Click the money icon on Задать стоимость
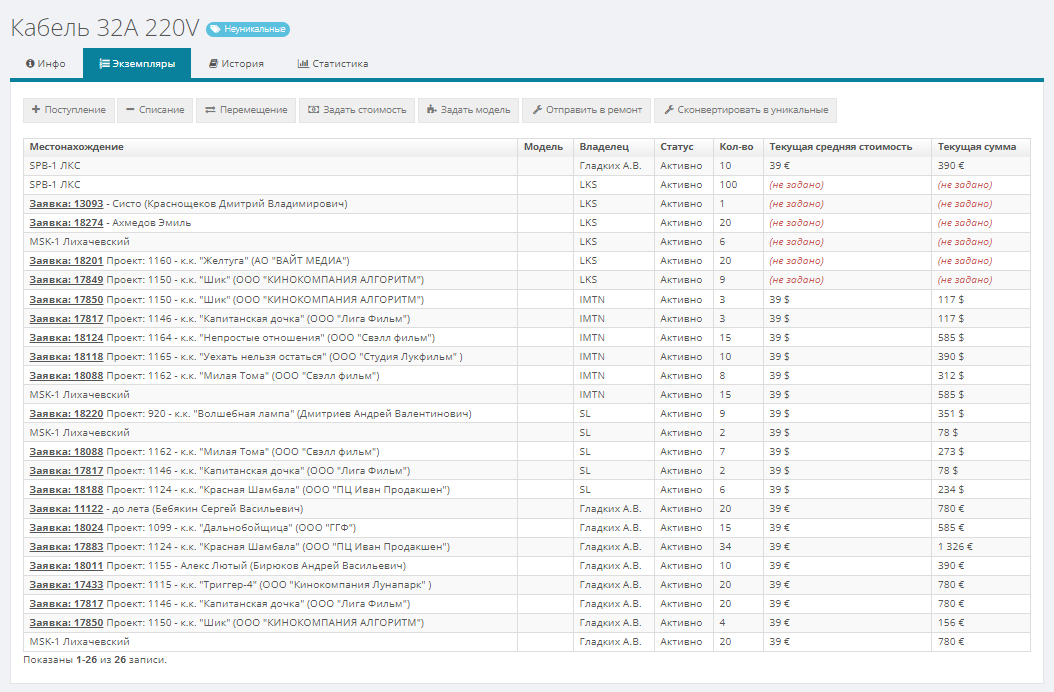This screenshot has width=1054, height=692. [x=313, y=110]
